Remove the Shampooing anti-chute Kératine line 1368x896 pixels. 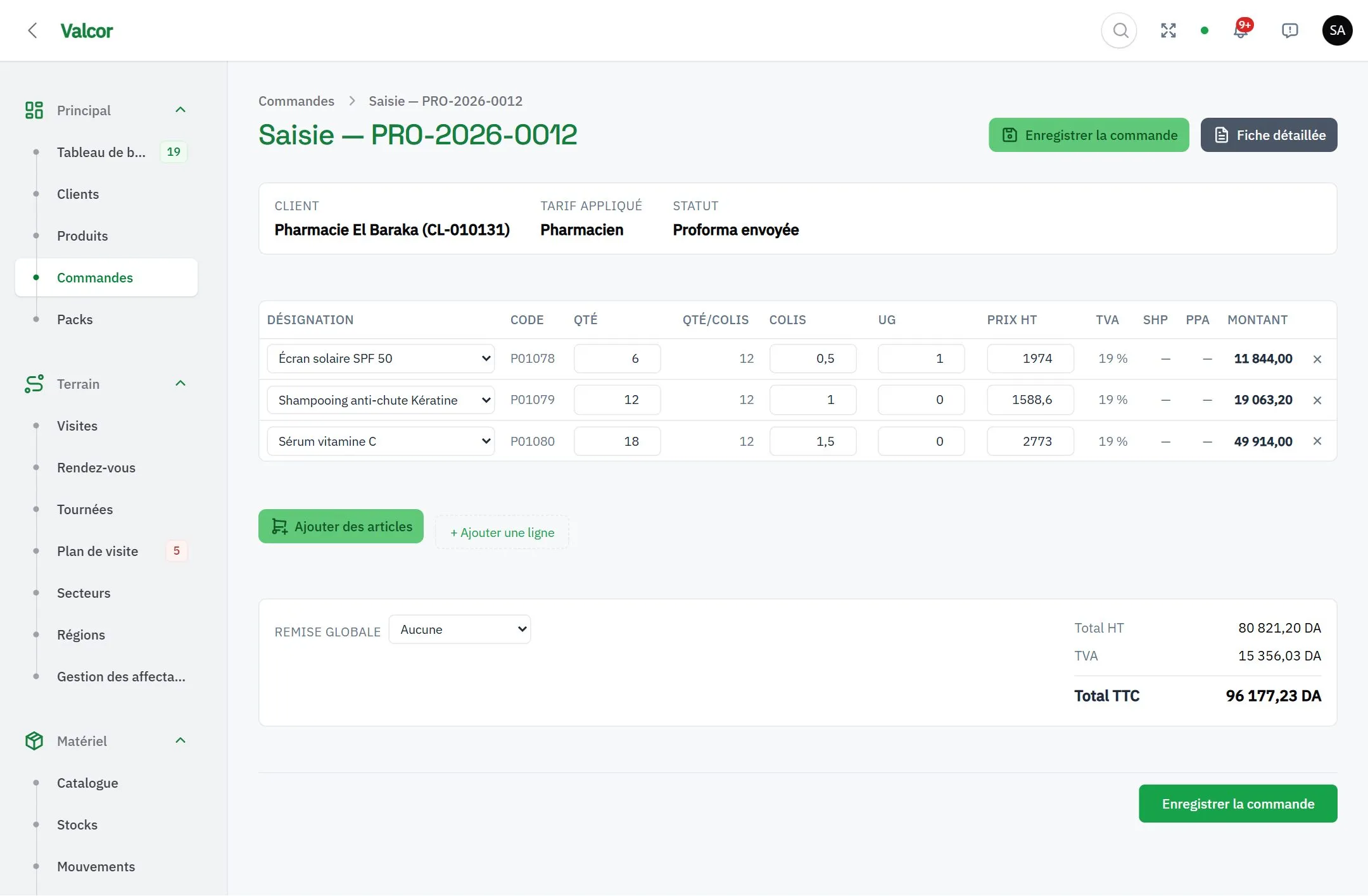pos(1317,400)
